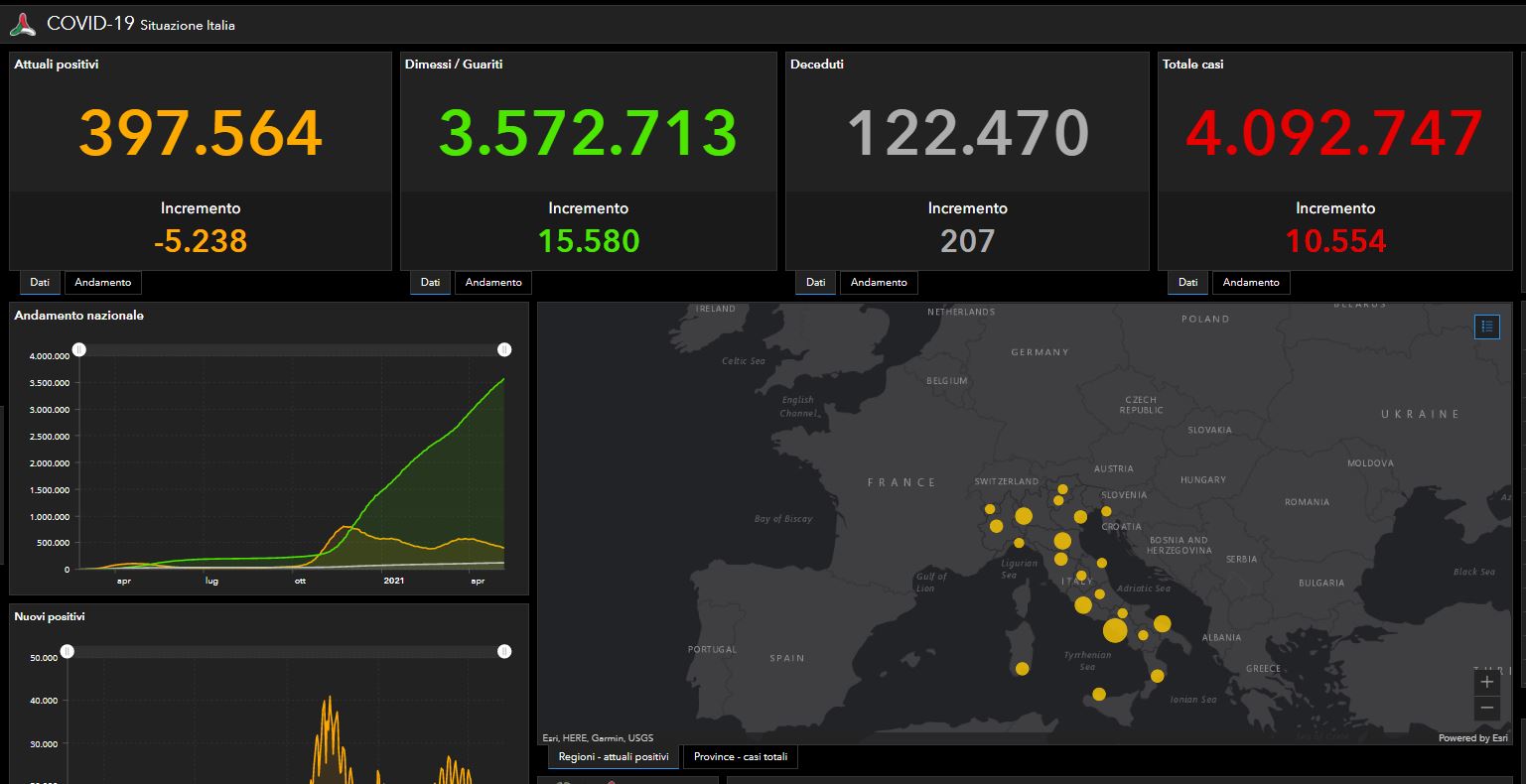Click the 2021 label on chart axis
The width and height of the screenshot is (1526, 784).
[393, 582]
